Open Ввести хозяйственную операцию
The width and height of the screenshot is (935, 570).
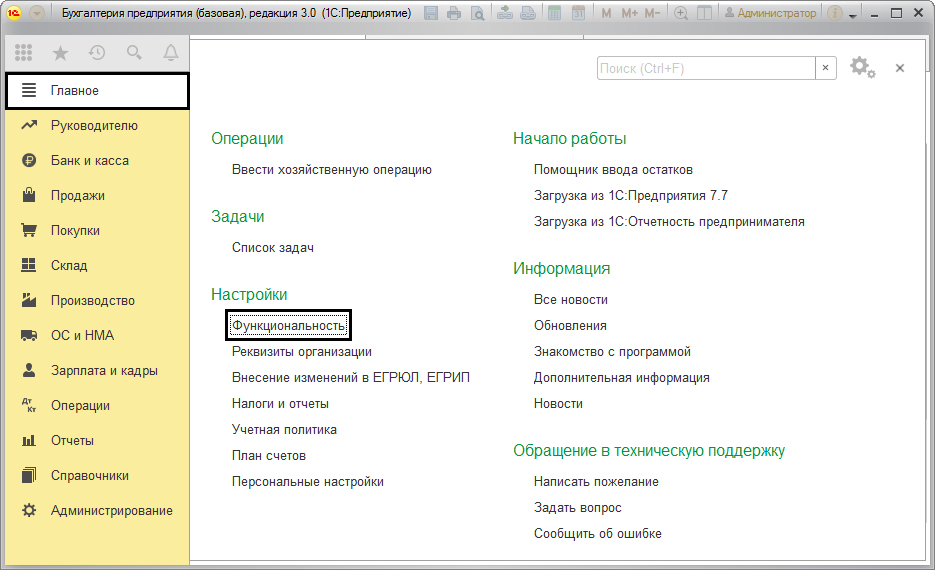click(x=332, y=170)
